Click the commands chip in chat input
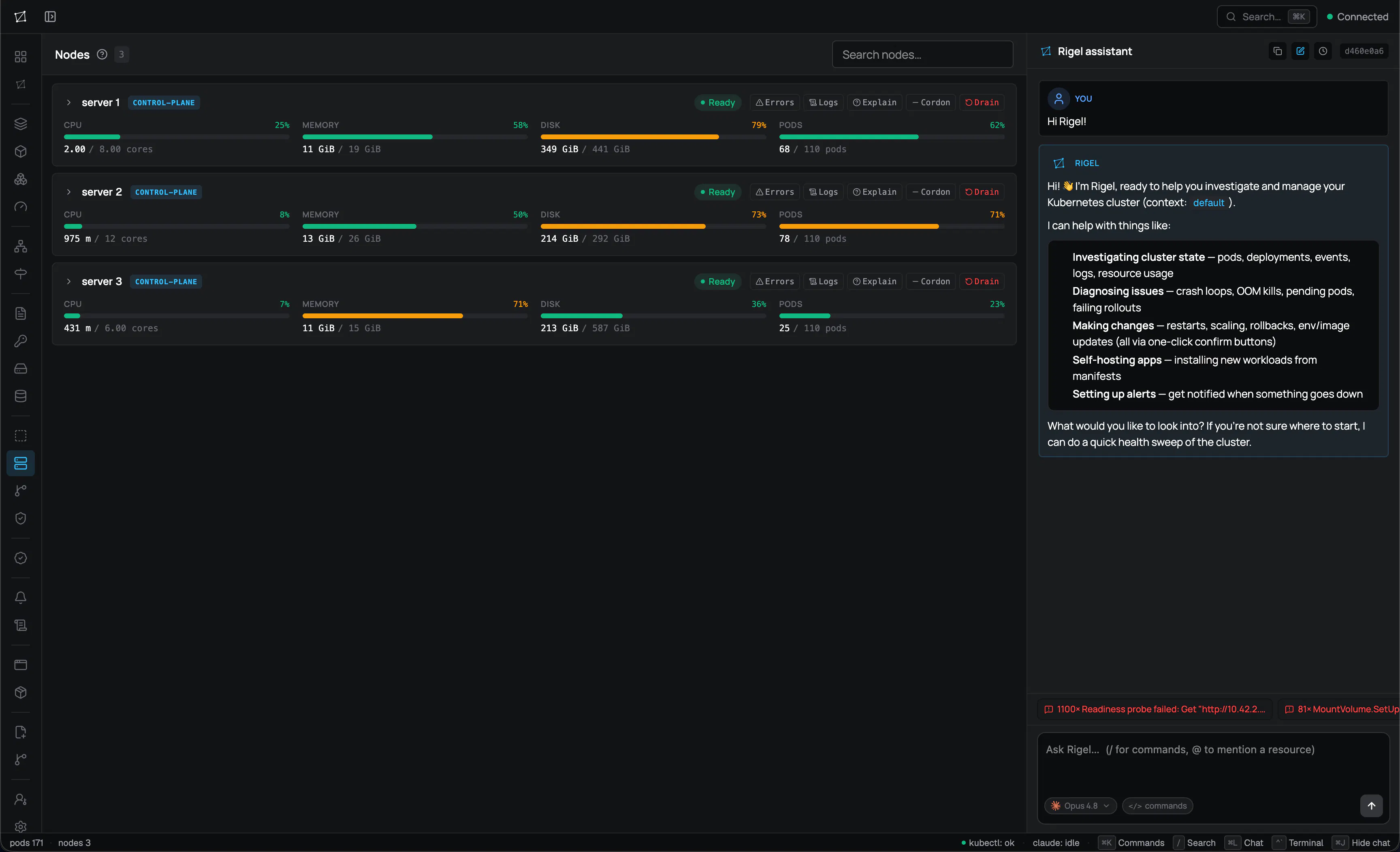 pyautogui.click(x=1157, y=805)
